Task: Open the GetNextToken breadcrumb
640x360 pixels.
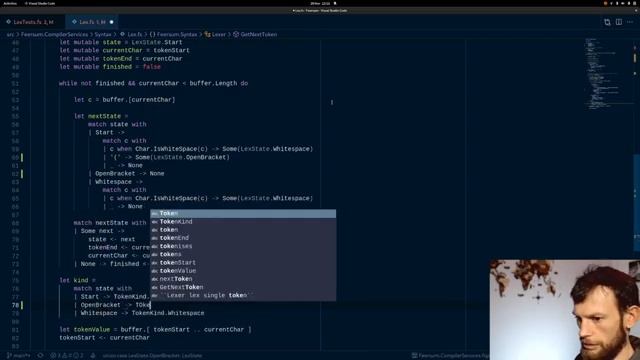Action: coord(255,34)
